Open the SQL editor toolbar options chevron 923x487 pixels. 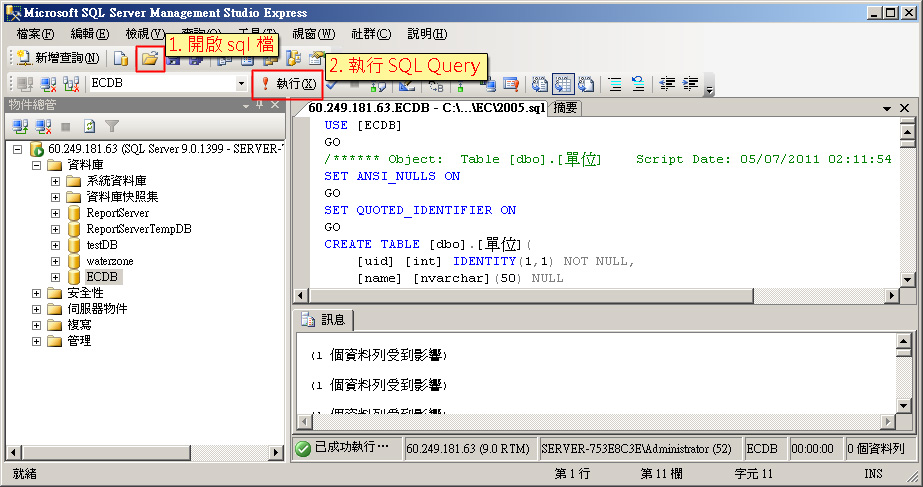click(x=709, y=88)
